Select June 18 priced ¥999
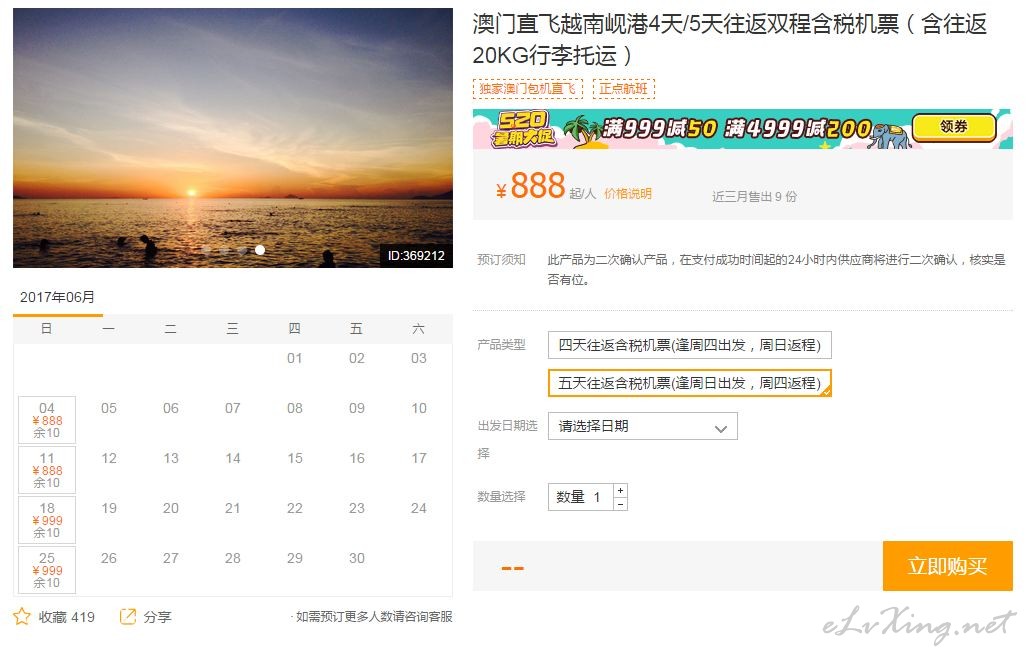Viewport: 1027px width, 658px height. [47, 520]
